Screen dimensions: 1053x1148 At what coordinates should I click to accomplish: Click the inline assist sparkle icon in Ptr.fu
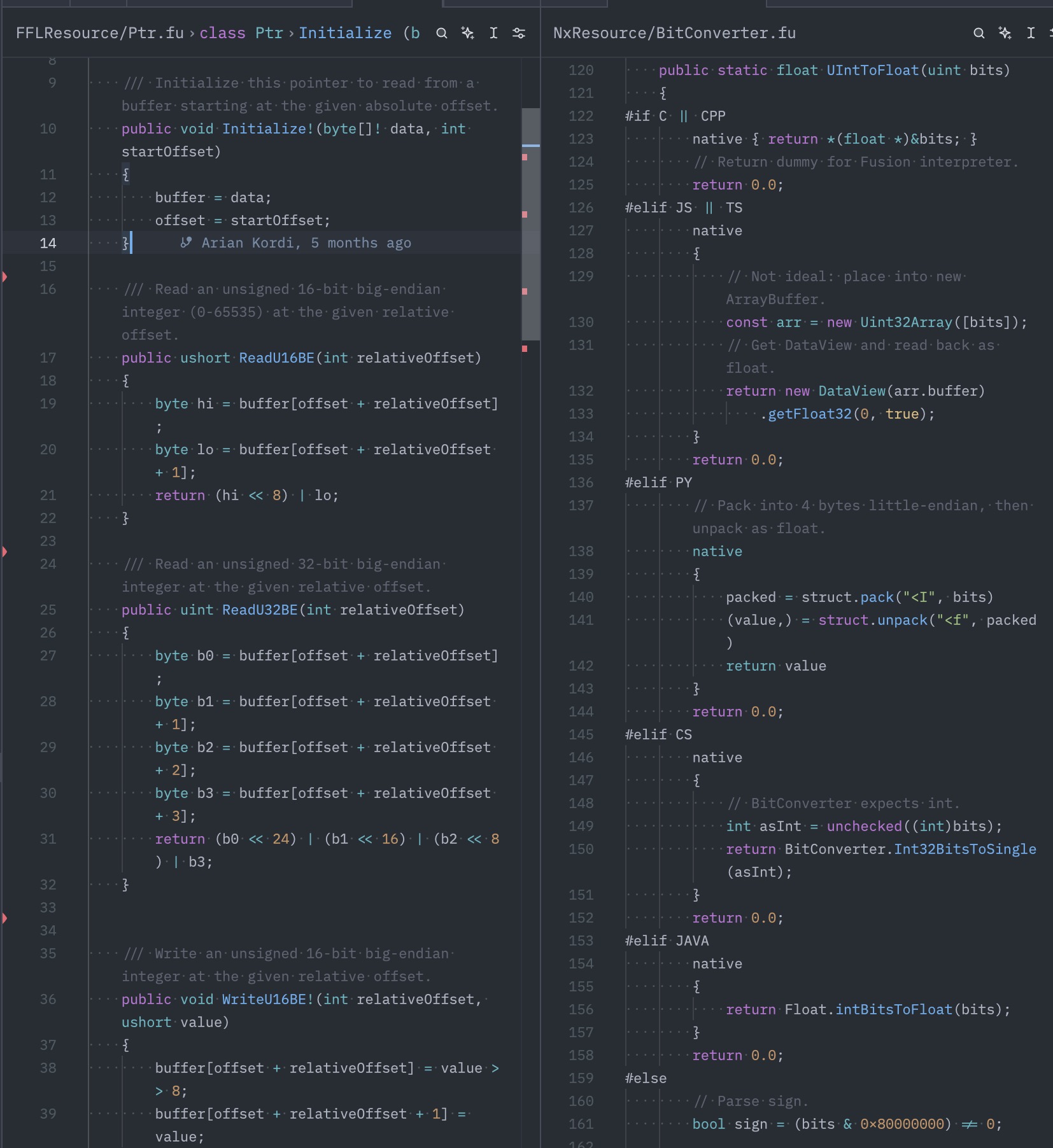tap(467, 33)
